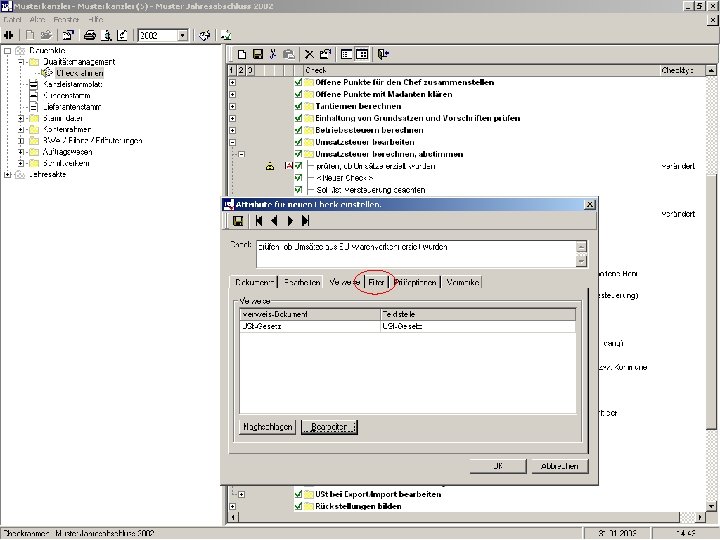Jump to last record in dialog toolbar
This screenshot has height=540, width=720.
tap(305, 221)
